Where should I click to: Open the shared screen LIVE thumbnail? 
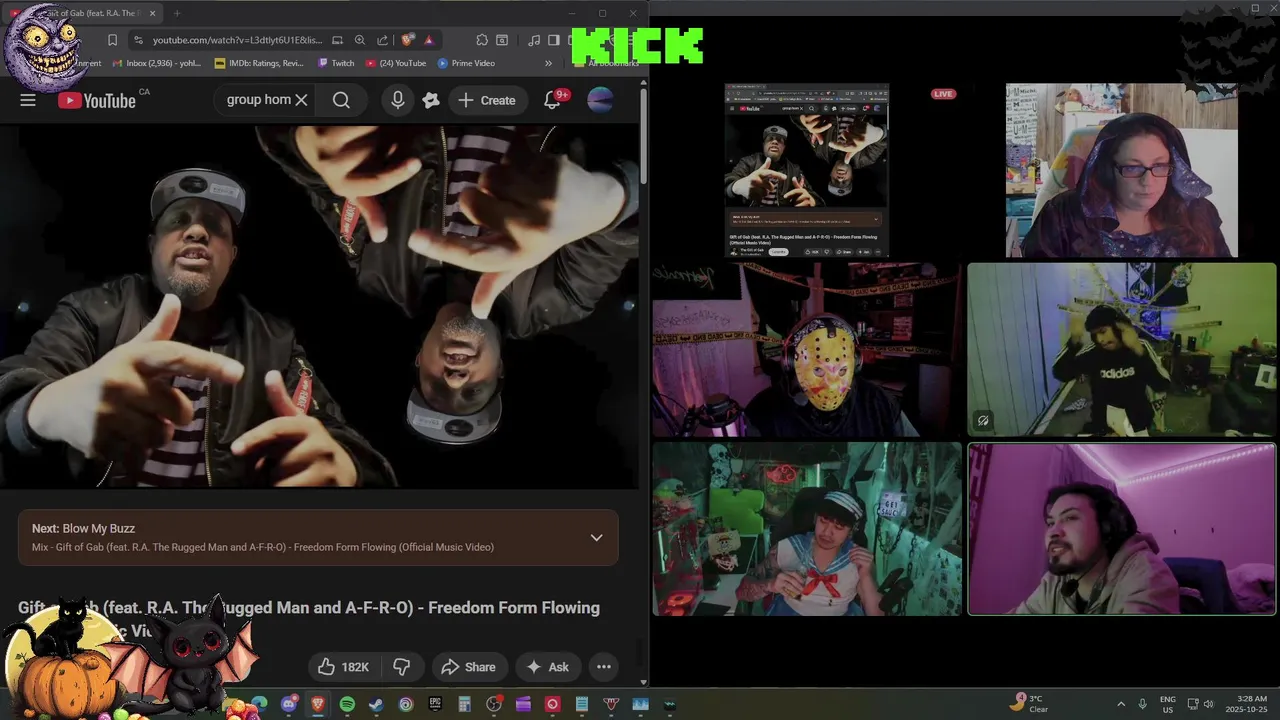806,171
